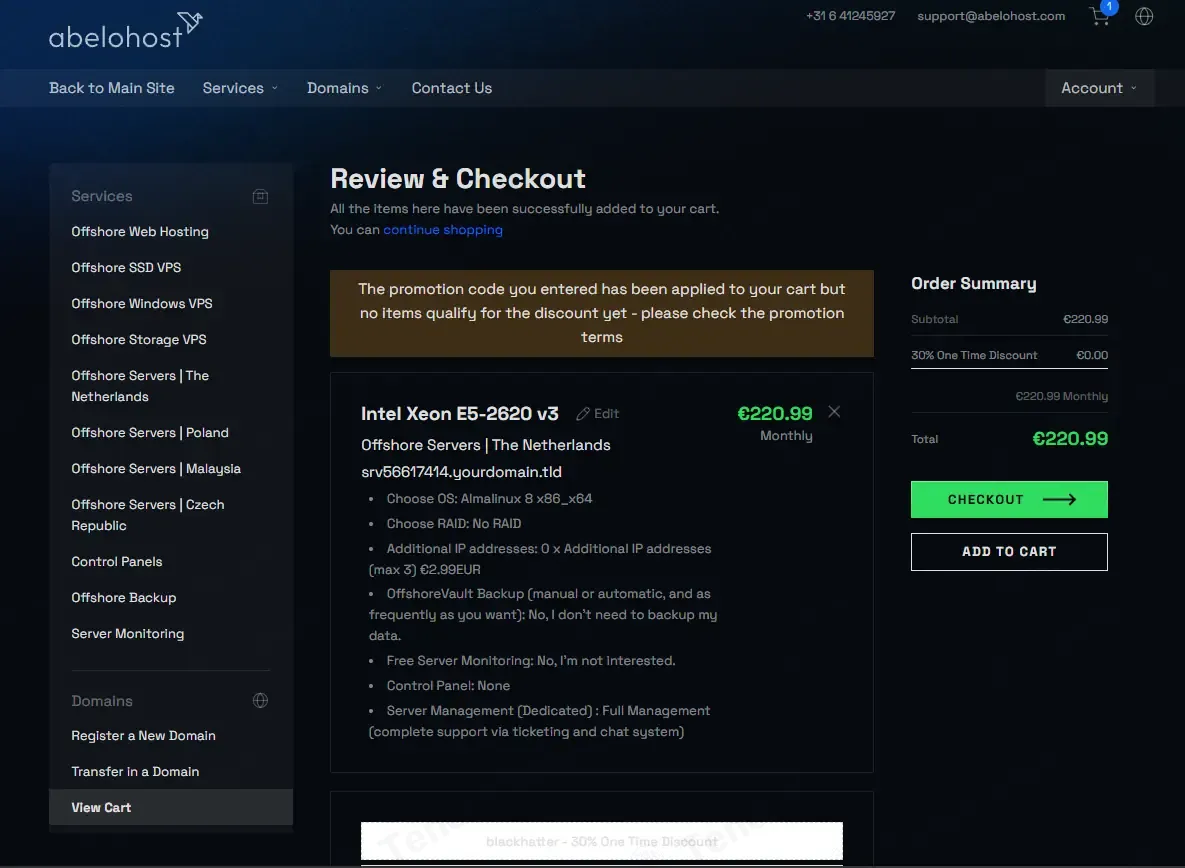This screenshot has height=868, width=1185.
Task: Click the support@abelohost.com email
Action: click(991, 16)
